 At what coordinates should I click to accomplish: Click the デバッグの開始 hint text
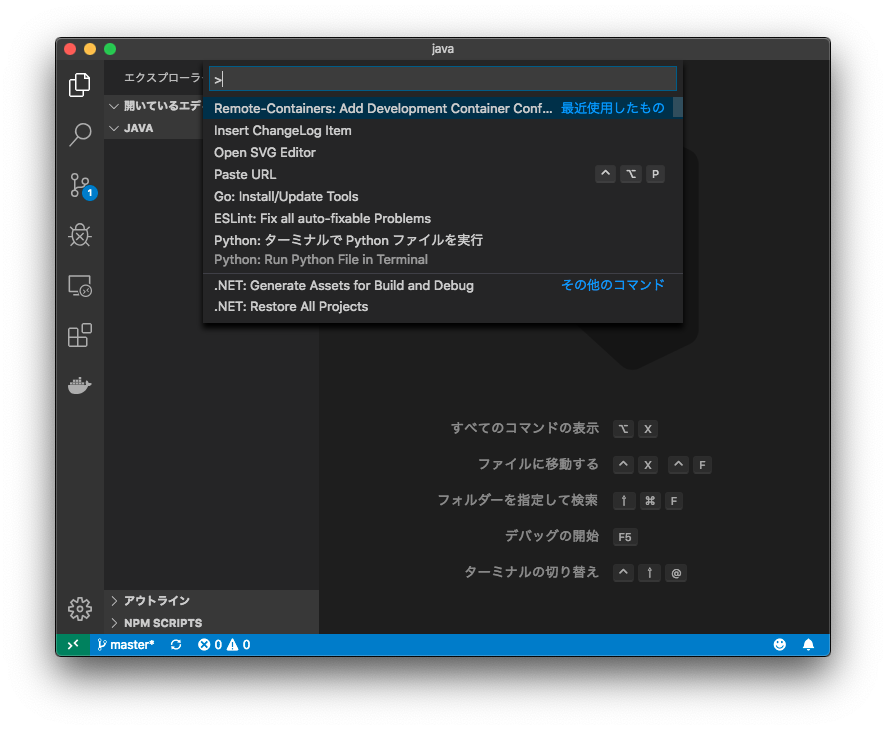point(551,536)
